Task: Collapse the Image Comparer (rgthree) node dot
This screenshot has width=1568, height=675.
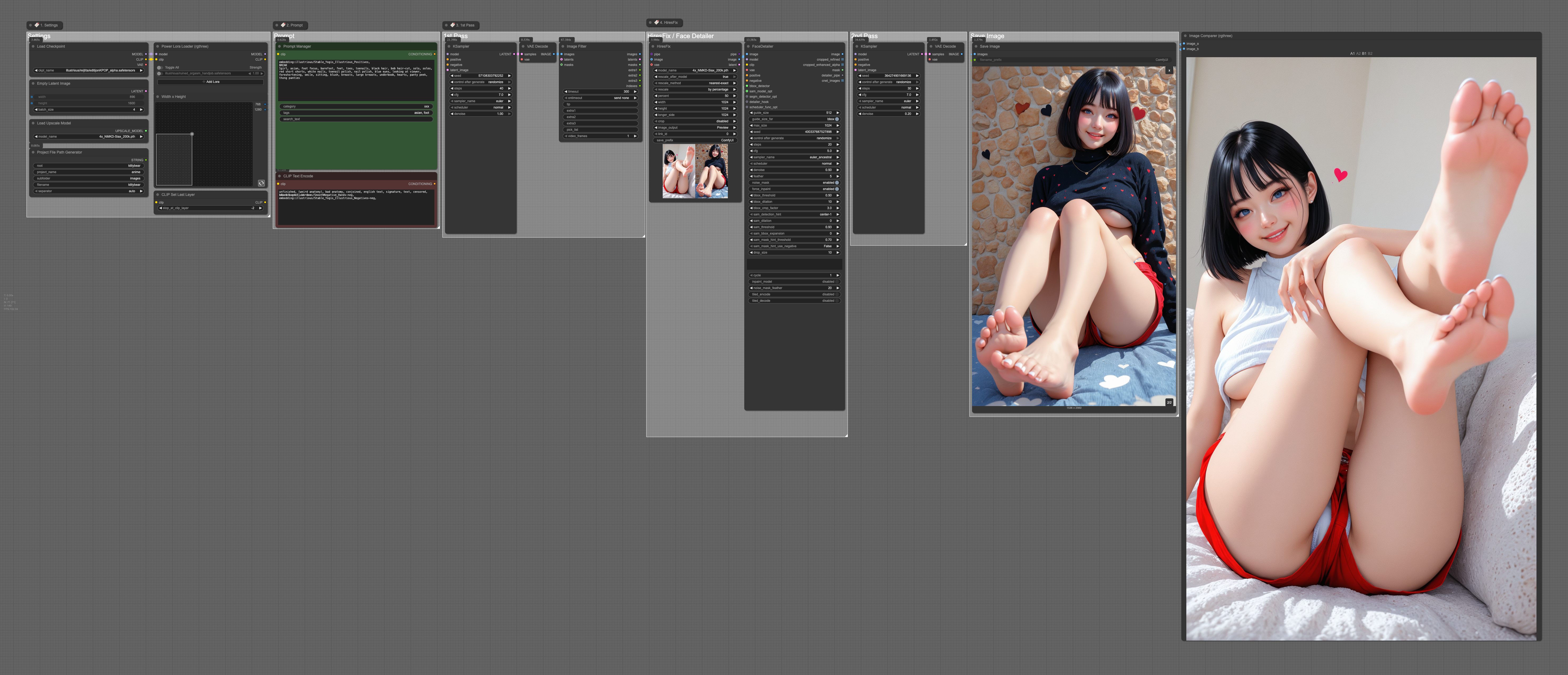Action: (1185, 36)
